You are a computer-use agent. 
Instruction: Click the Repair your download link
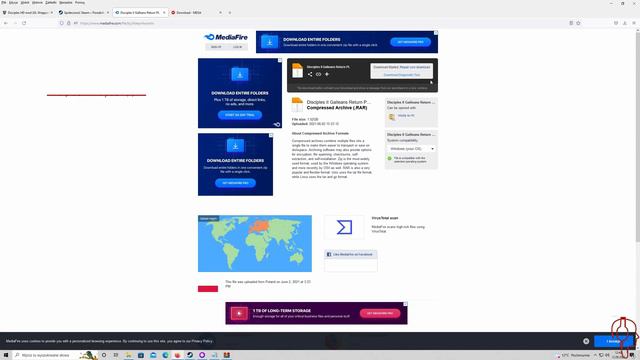pyautogui.click(x=415, y=67)
